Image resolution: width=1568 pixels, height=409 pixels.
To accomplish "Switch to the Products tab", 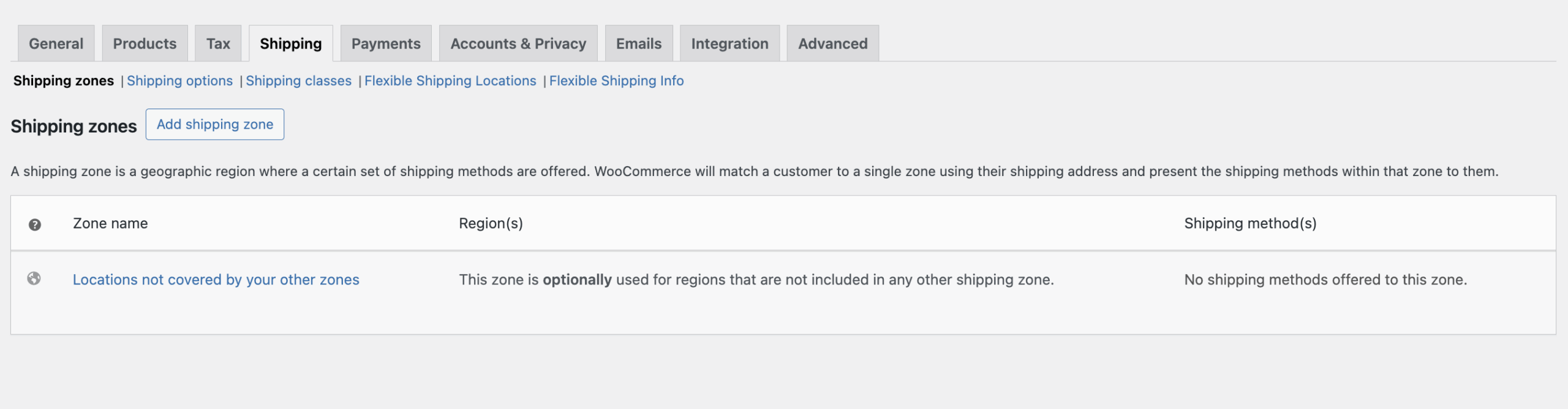I will (x=145, y=43).
